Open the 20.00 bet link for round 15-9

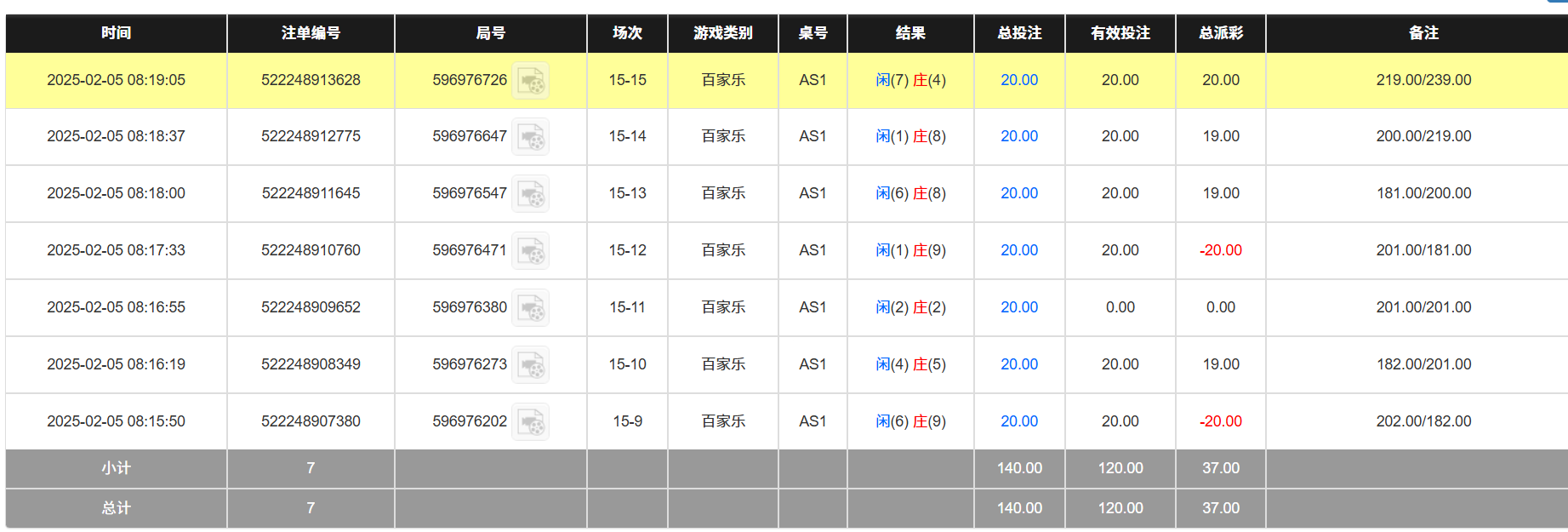point(1018,420)
